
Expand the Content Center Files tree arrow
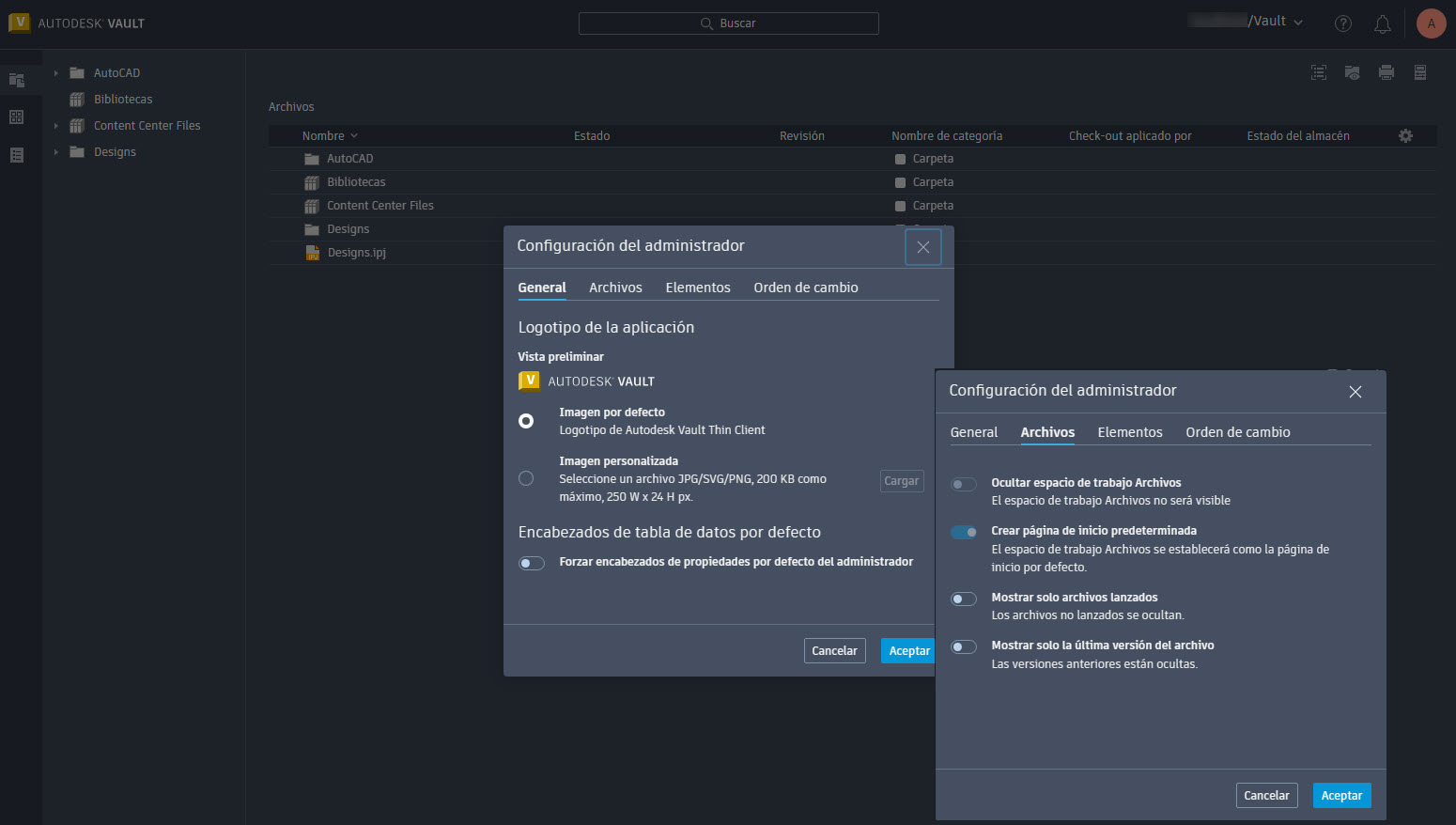coord(55,126)
